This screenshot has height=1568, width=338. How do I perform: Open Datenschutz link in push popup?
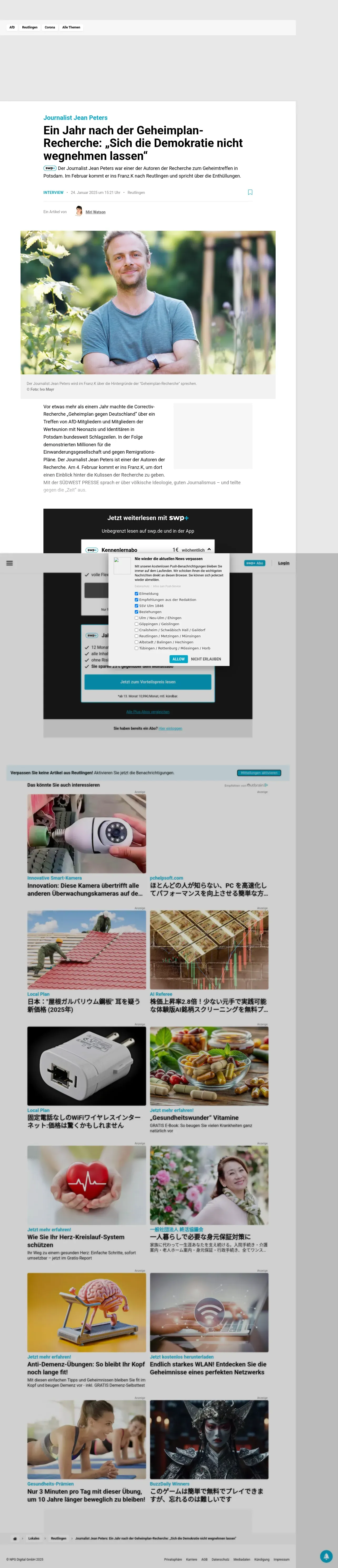pyautogui.click(x=142, y=586)
